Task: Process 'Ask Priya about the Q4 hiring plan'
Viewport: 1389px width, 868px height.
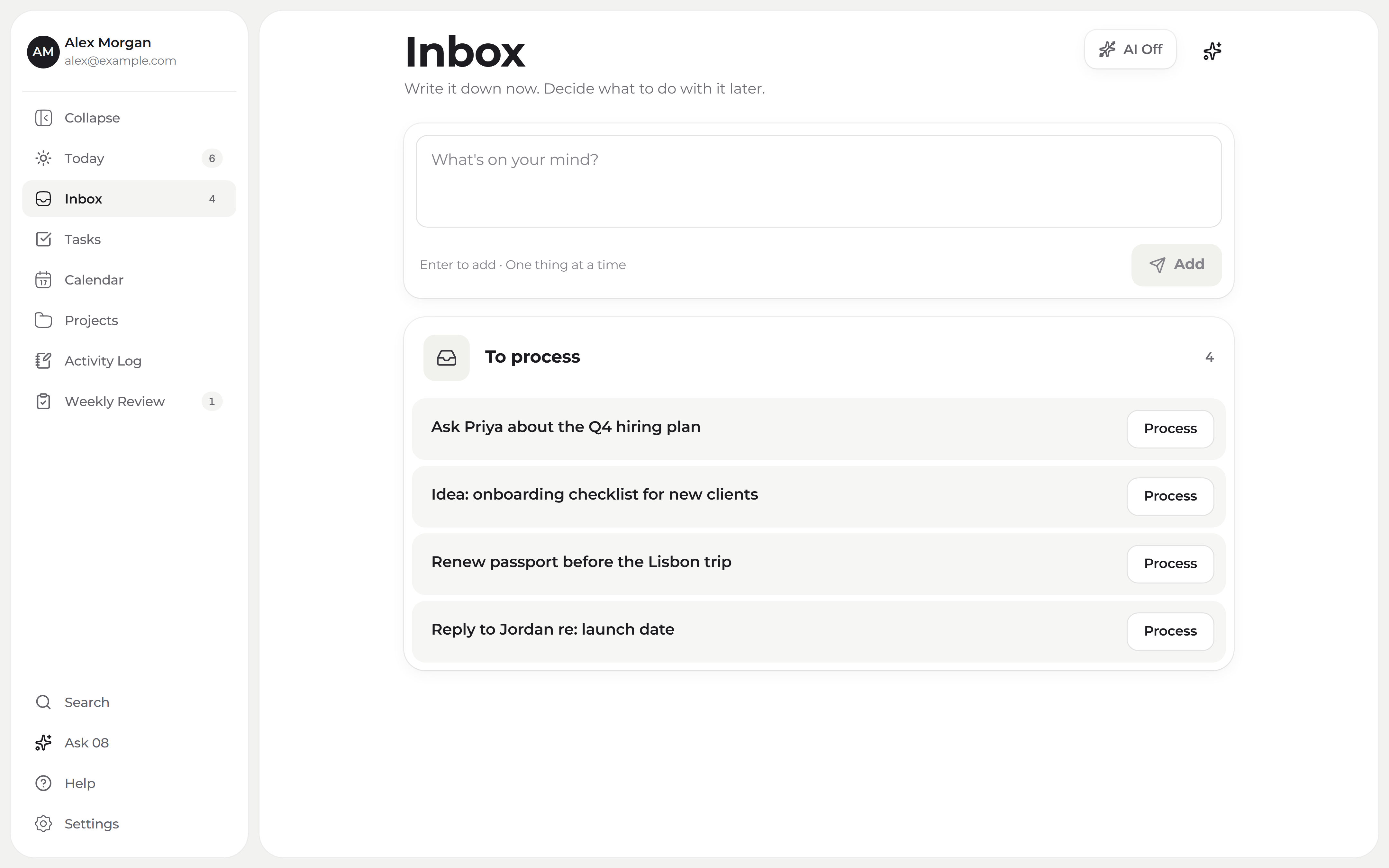Action: pos(1170,428)
